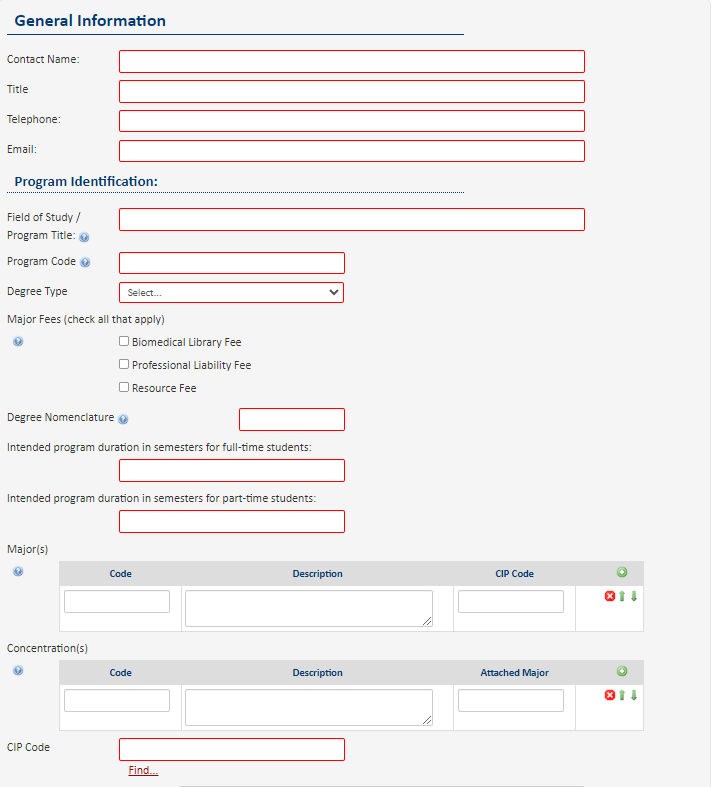This screenshot has width=712, height=787.
Task: Click part-time students duration field
Action: point(232,521)
